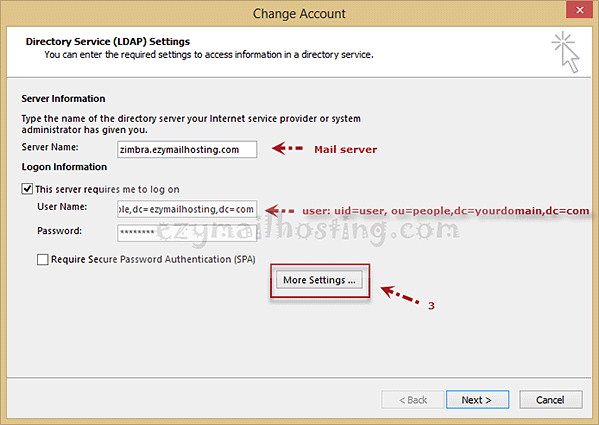
Task: Click the Next button
Action: point(477,400)
